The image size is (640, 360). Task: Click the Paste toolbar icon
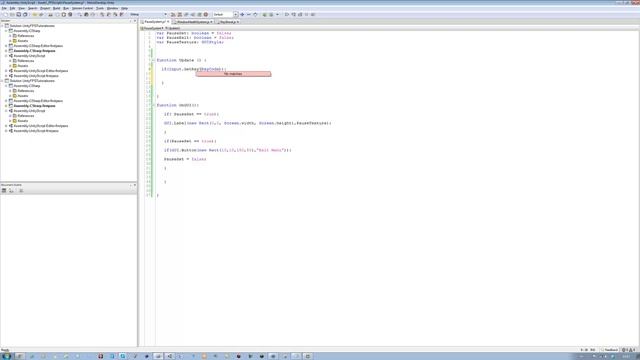(x=64, y=14)
